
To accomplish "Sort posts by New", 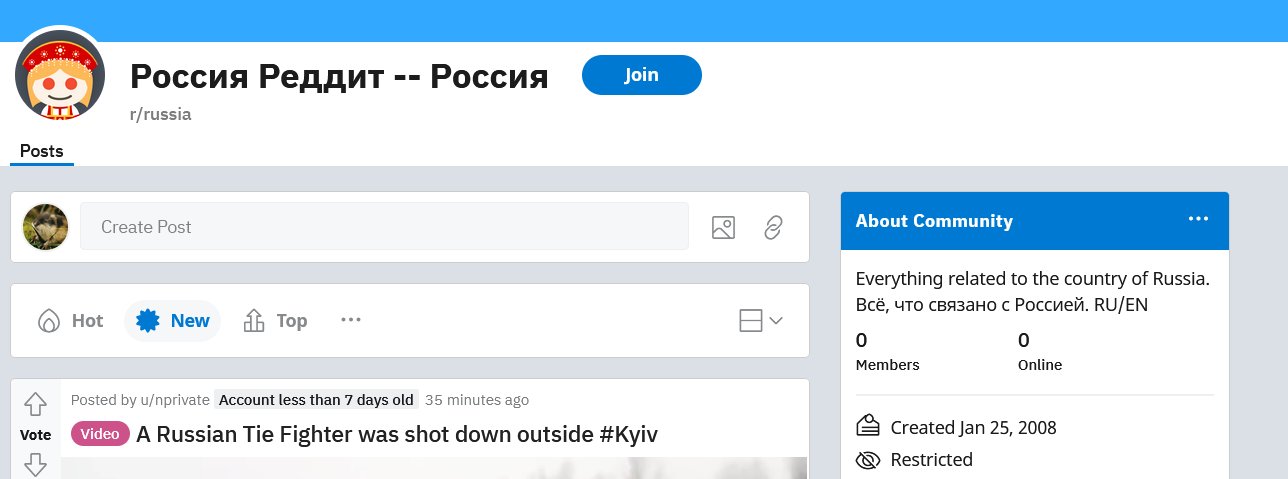I will (x=172, y=321).
